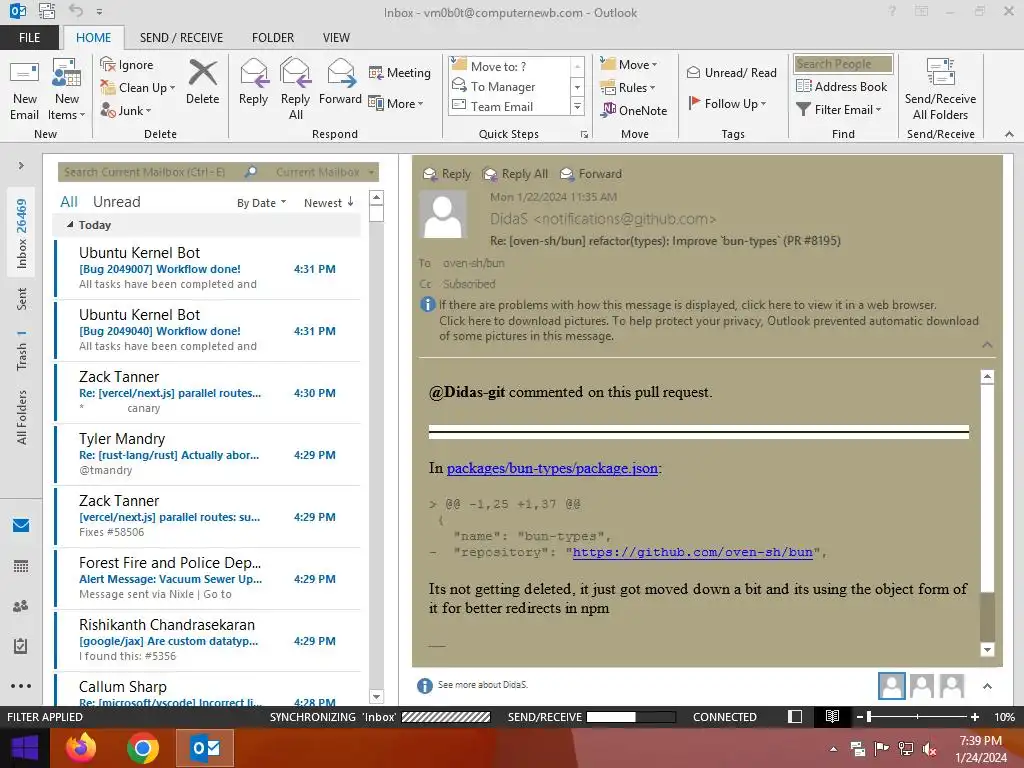
Task: Click Forward in the reading pane
Action: (x=592, y=174)
